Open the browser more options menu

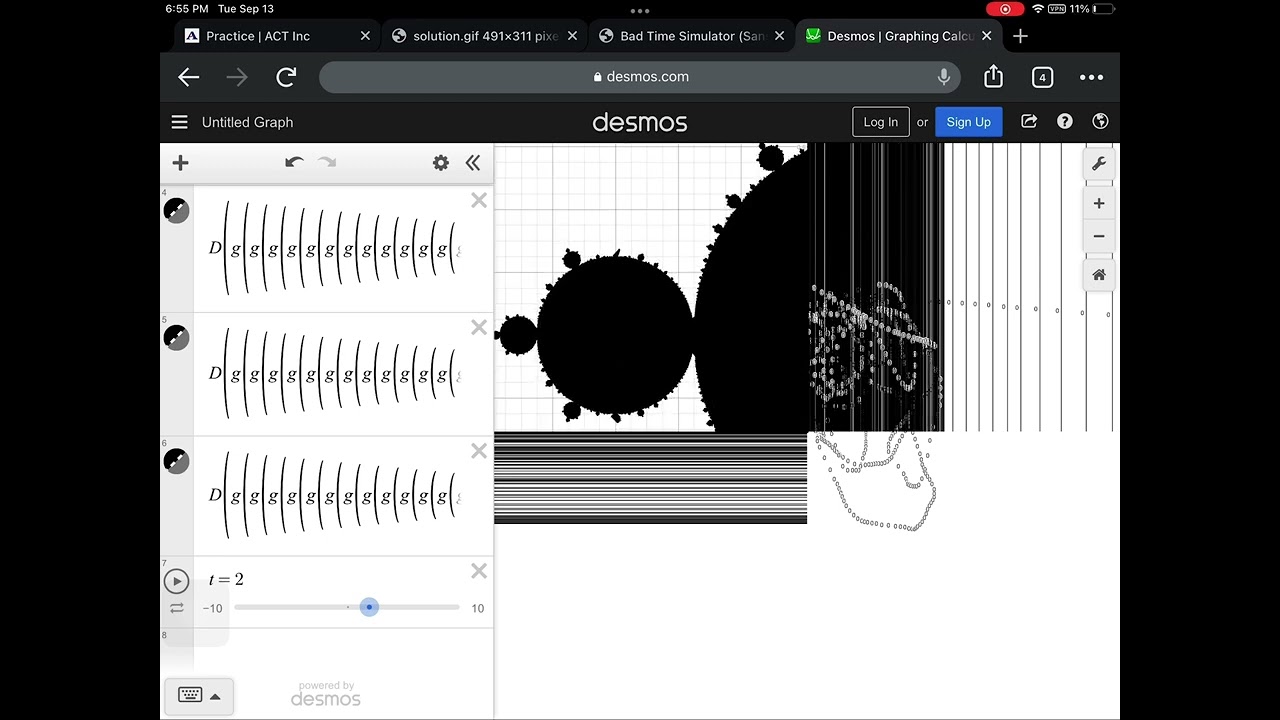(x=1091, y=77)
